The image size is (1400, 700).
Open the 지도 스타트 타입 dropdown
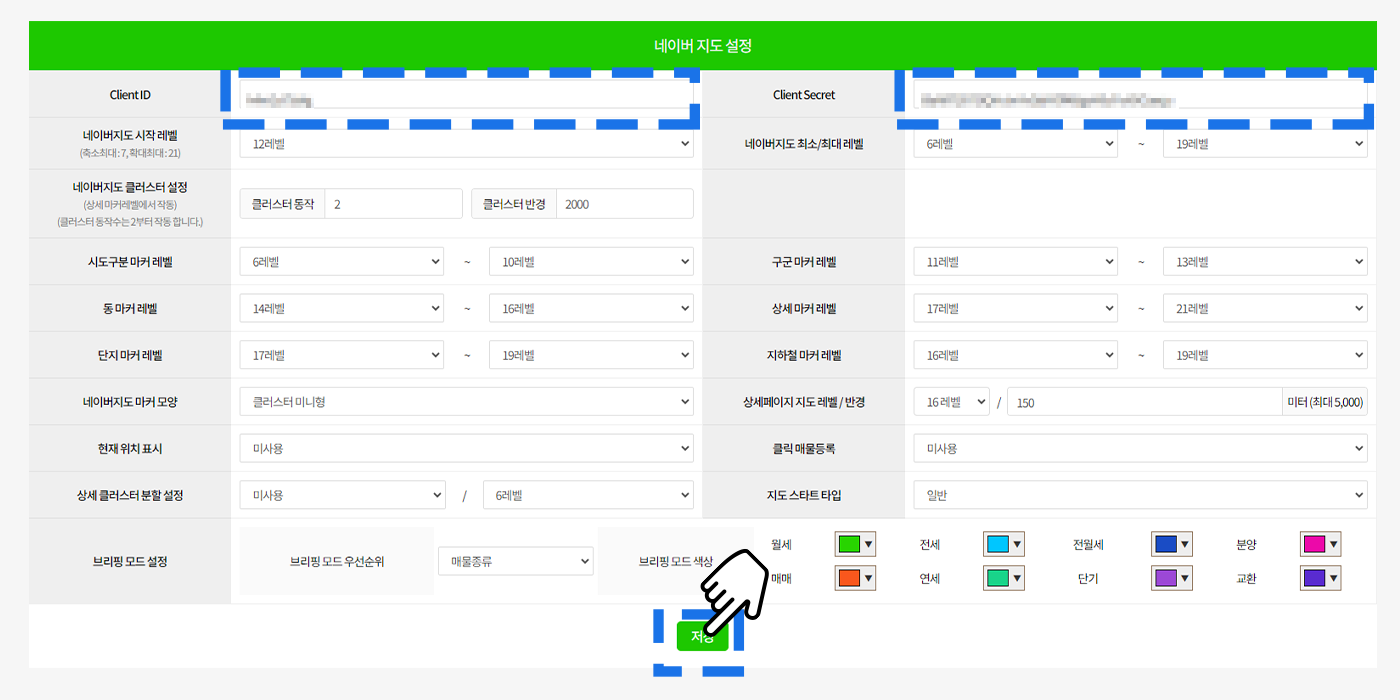pyautogui.click(x=1140, y=495)
